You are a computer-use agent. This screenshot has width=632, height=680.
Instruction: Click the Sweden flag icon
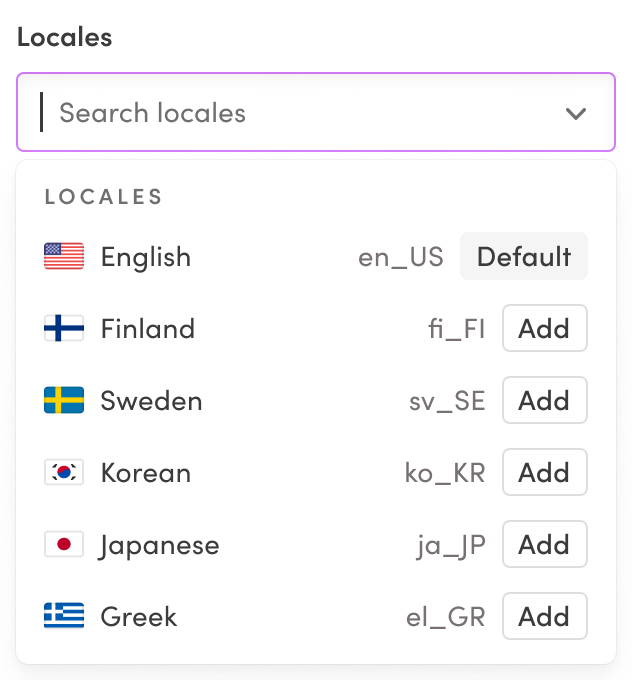click(64, 401)
